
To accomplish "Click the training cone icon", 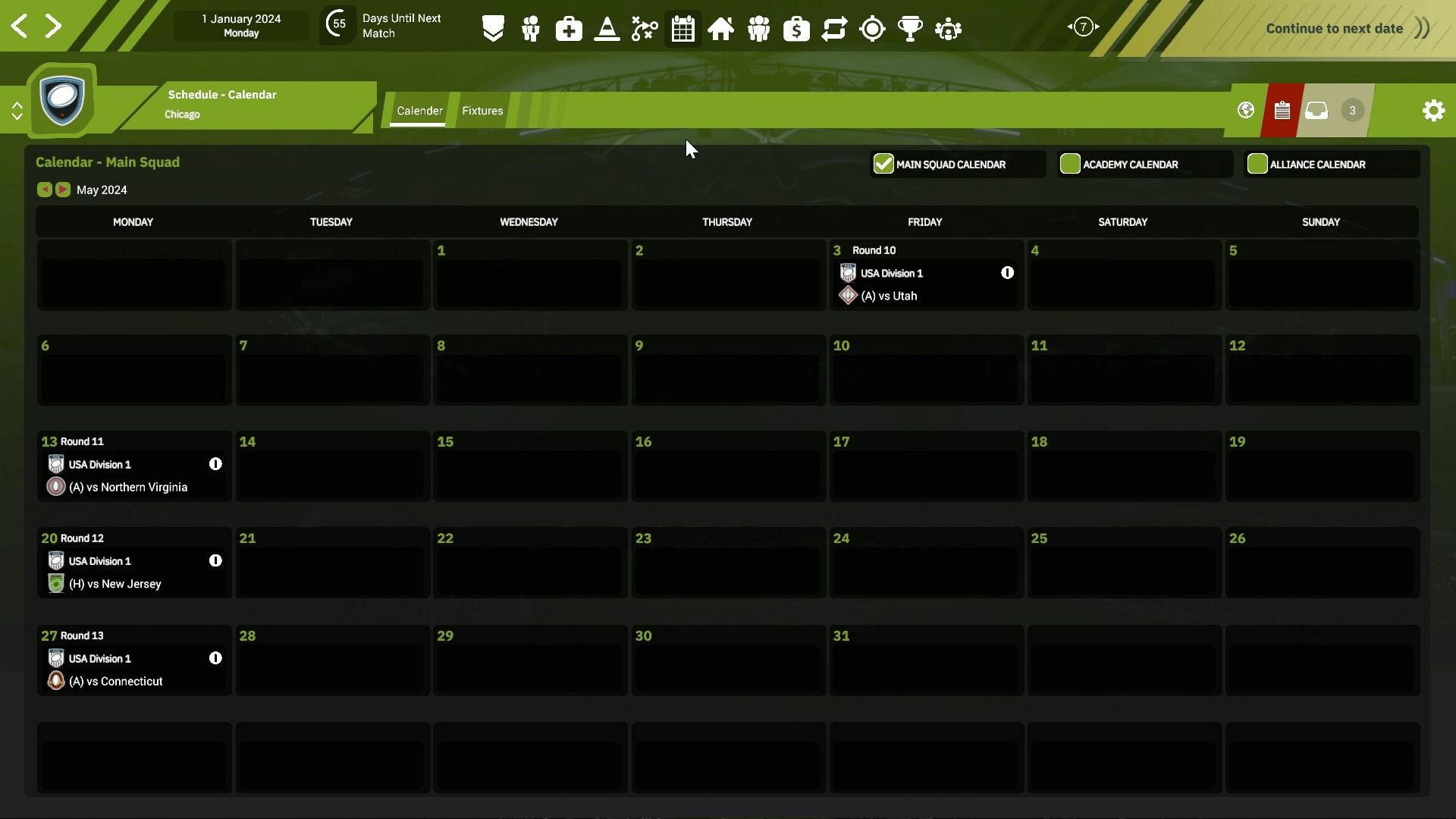I will coord(607,29).
